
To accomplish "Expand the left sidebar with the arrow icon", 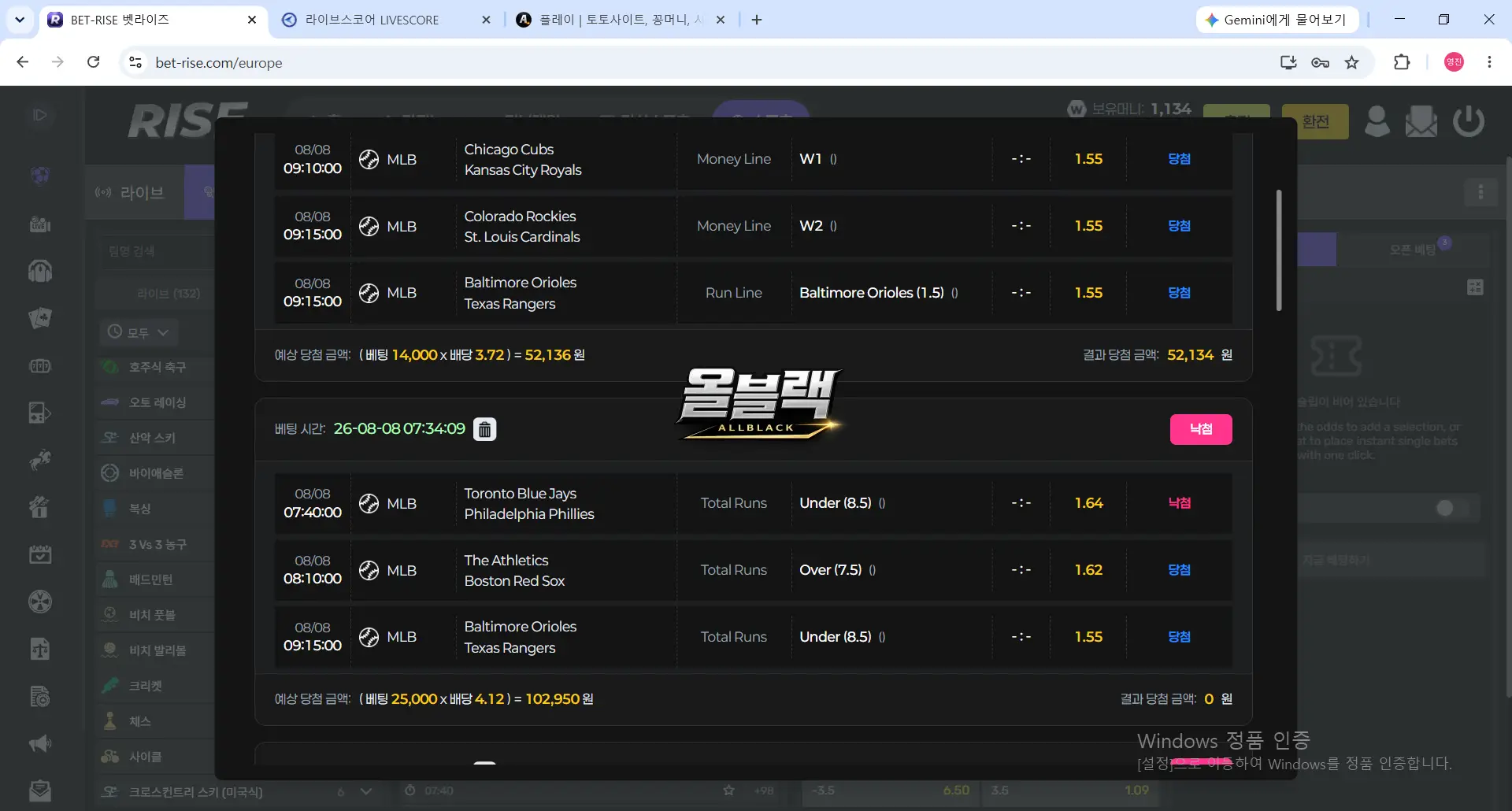I will coord(40,115).
